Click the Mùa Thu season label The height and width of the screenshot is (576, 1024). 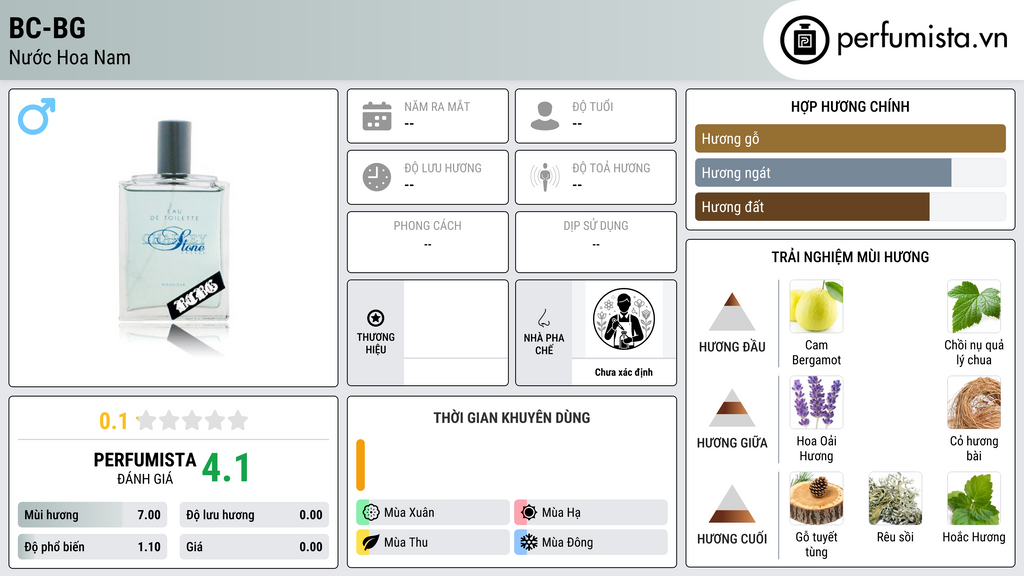[406, 542]
